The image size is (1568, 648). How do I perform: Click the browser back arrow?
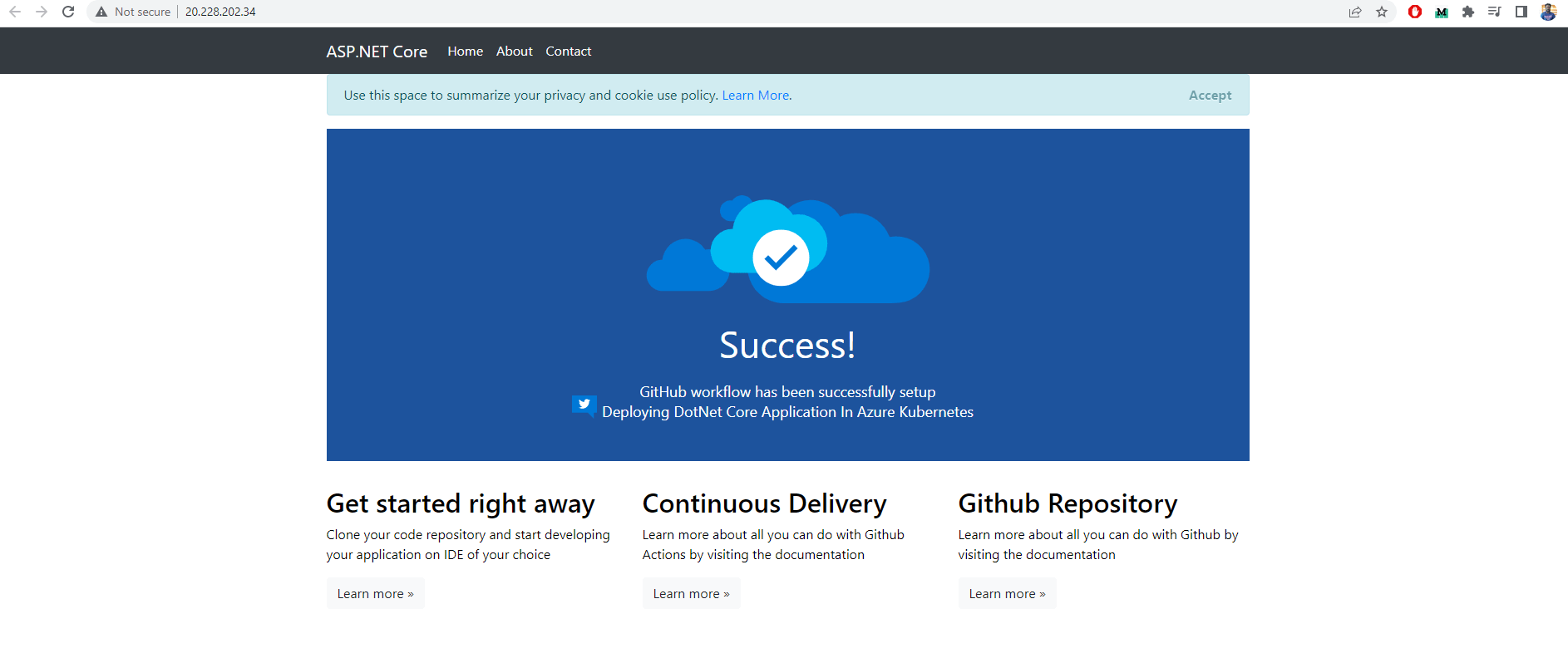click(15, 12)
